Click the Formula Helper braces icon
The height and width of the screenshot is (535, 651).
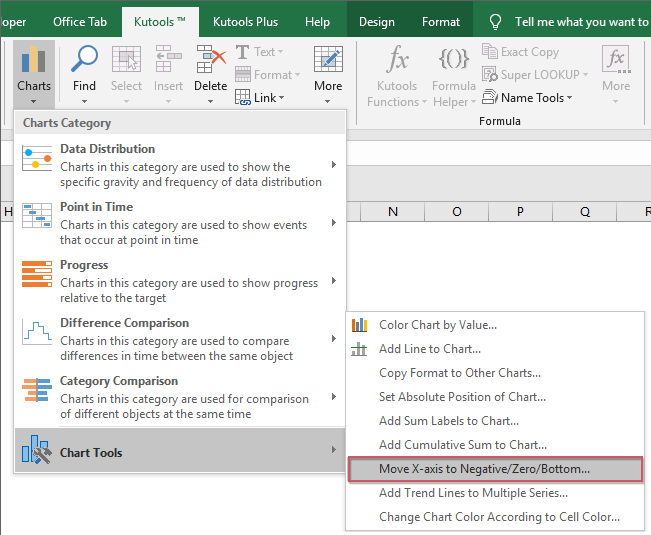(454, 60)
